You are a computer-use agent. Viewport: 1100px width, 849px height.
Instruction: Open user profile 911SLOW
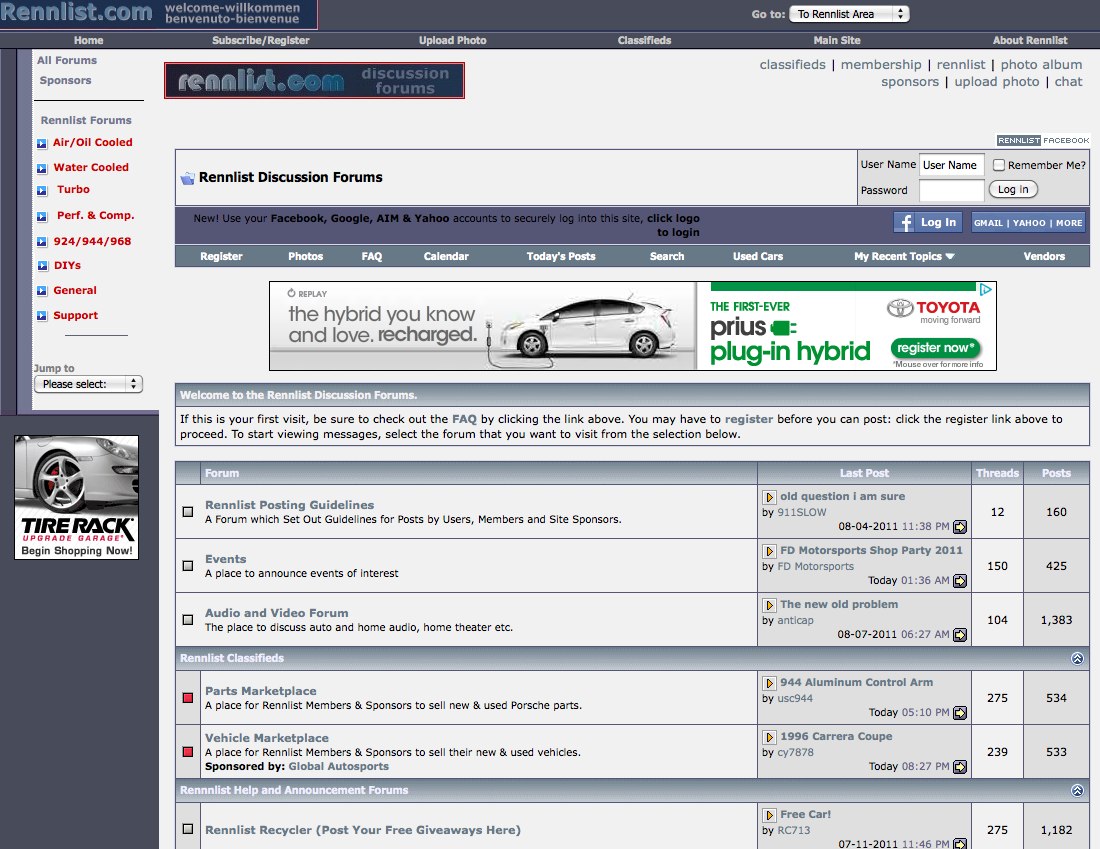[802, 512]
